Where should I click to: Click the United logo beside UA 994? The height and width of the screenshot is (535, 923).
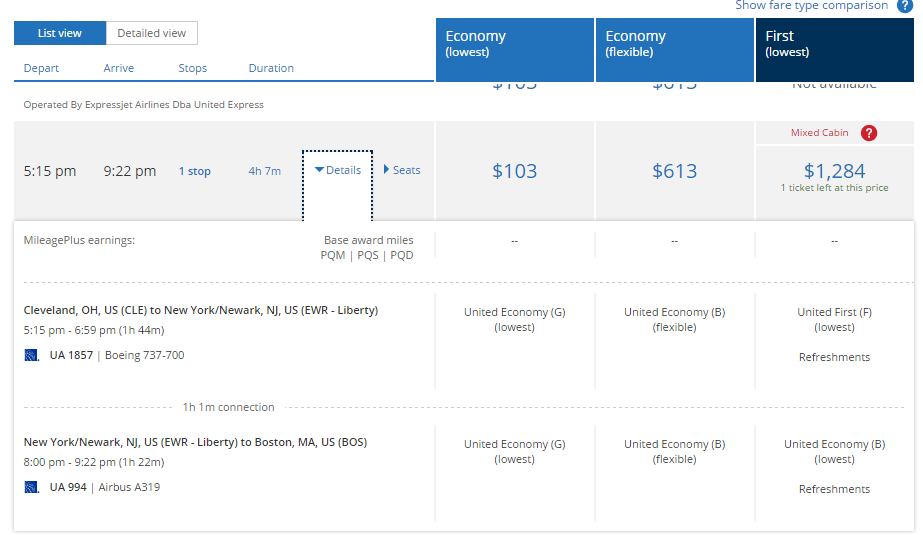point(31,487)
